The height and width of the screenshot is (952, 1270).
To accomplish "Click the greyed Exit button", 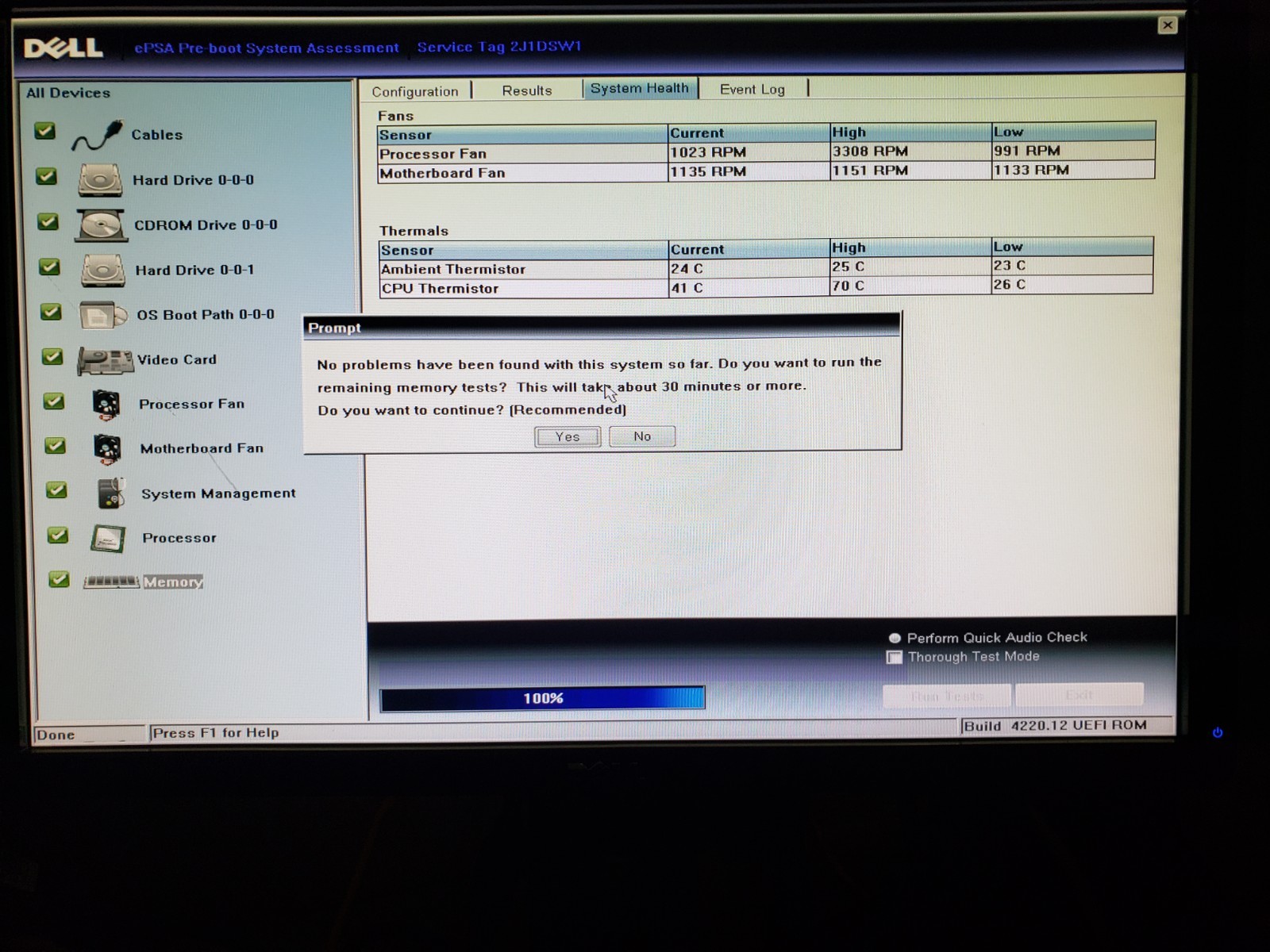I will point(1079,694).
